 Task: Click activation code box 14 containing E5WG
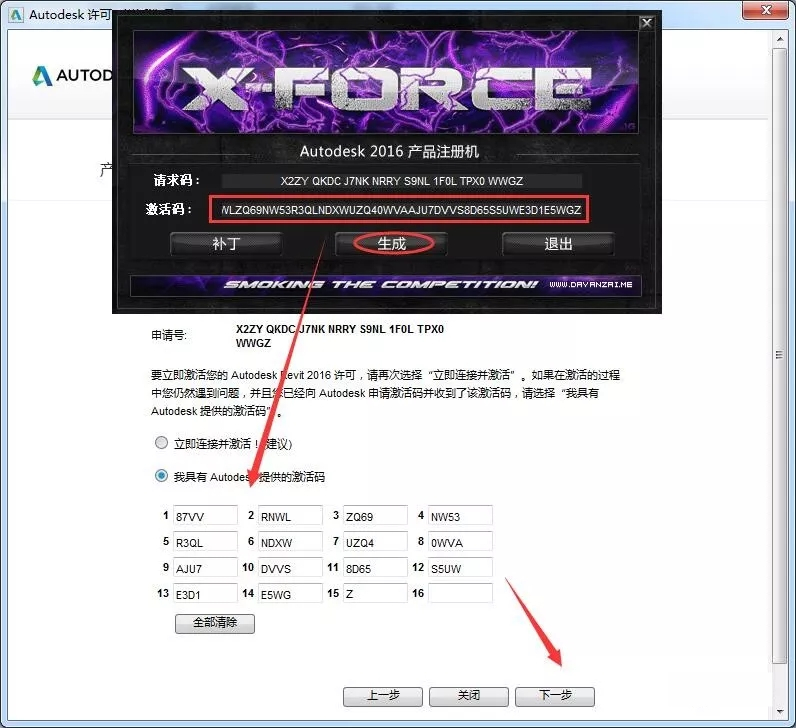click(290, 593)
